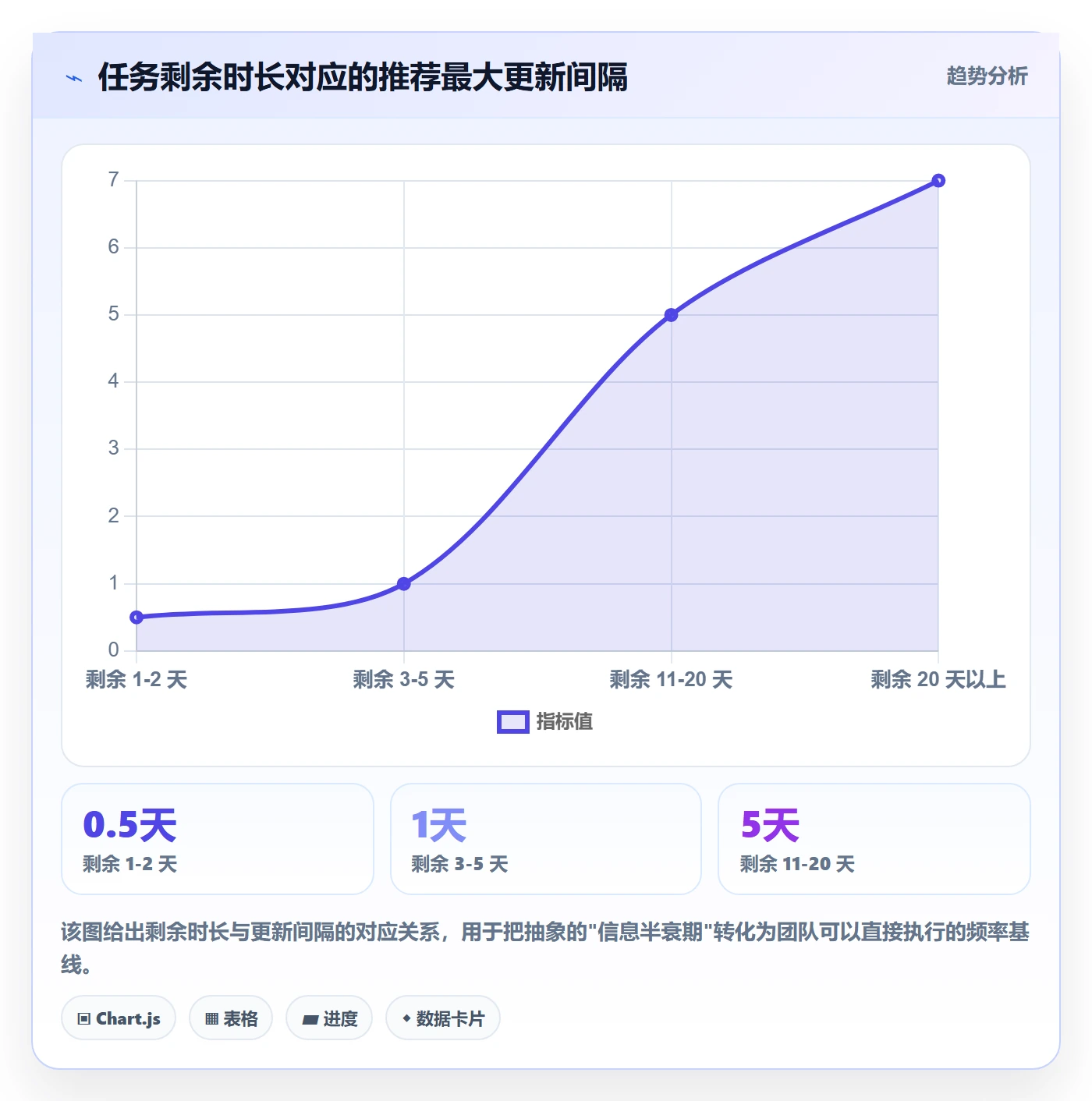Image resolution: width=1092 pixels, height=1101 pixels.
Task: Select the data point at 剩余 3-5 天
Action: click(x=404, y=584)
